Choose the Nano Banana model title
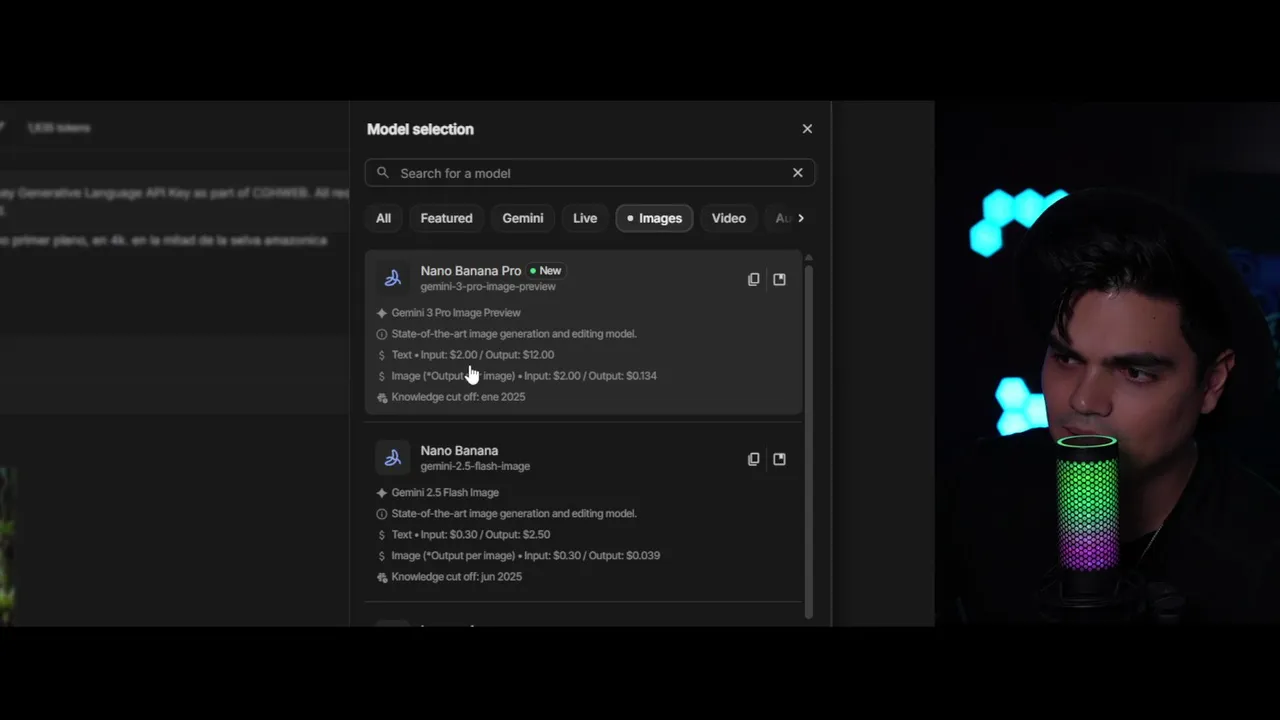The height and width of the screenshot is (720, 1280). pos(459,451)
